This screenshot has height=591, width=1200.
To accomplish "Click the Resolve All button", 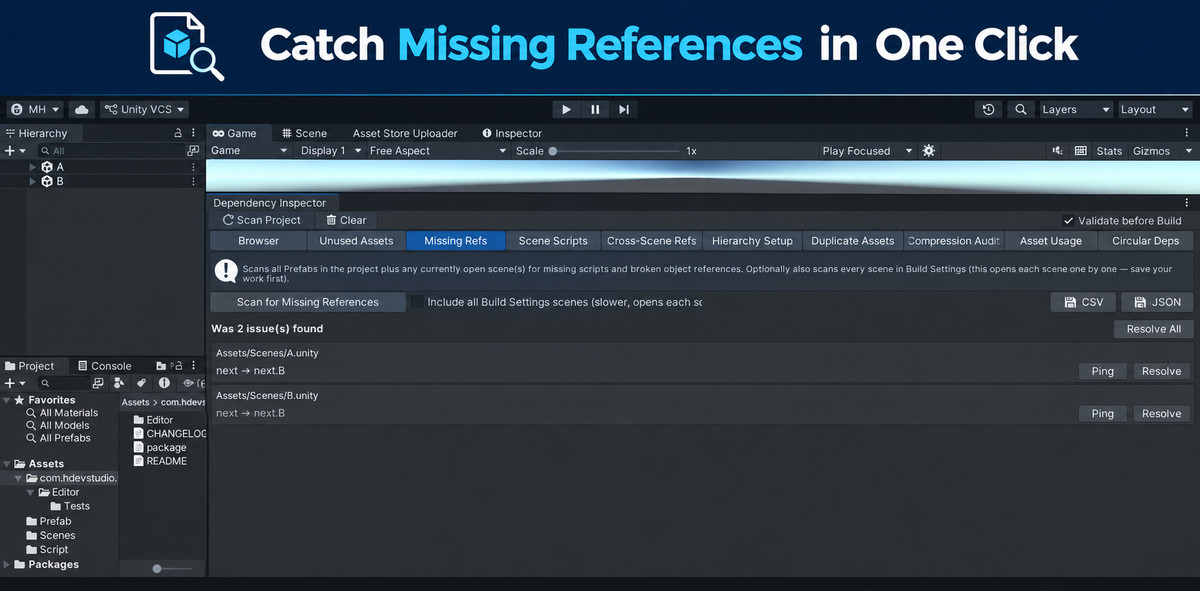I will pos(1153,329).
